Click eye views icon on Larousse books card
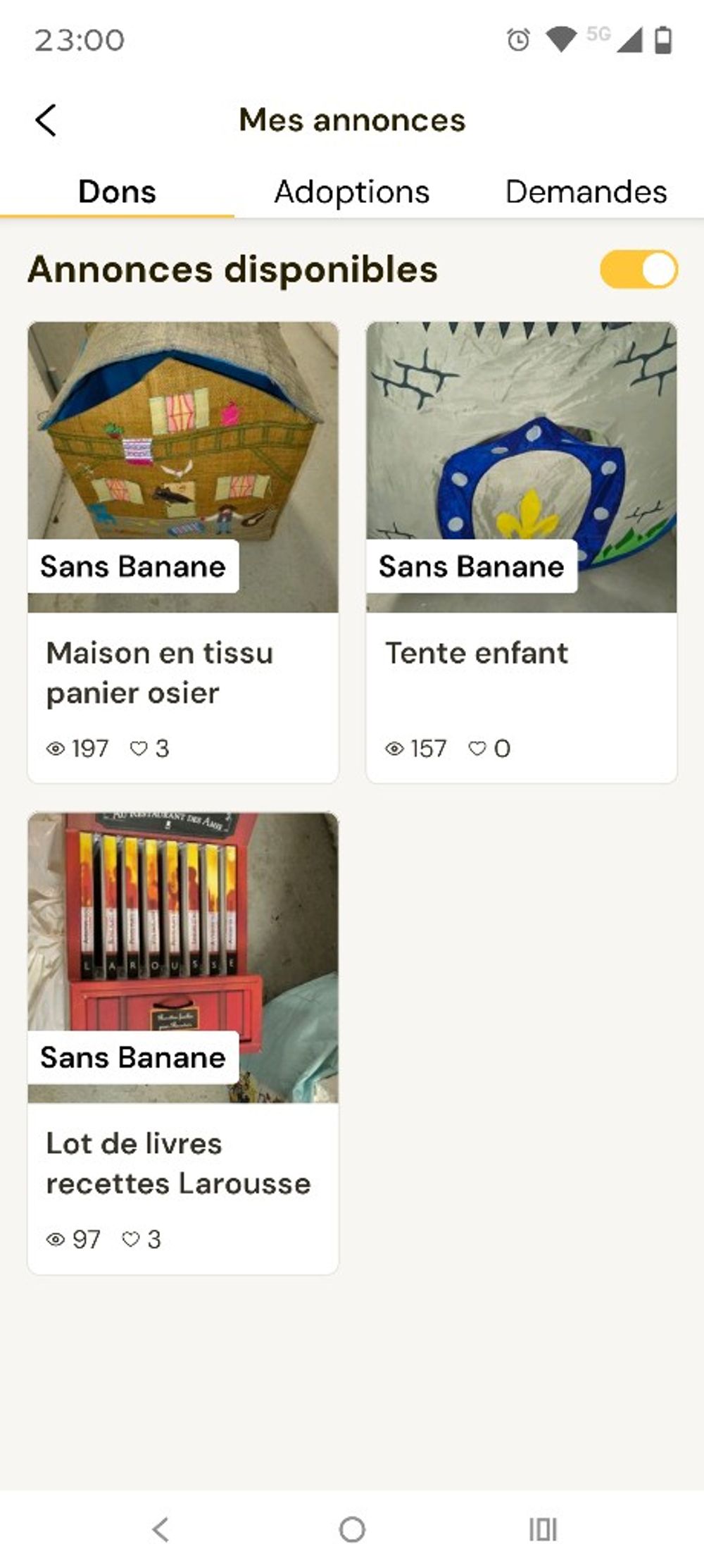This screenshot has height=1568, width=704. pyautogui.click(x=56, y=1239)
